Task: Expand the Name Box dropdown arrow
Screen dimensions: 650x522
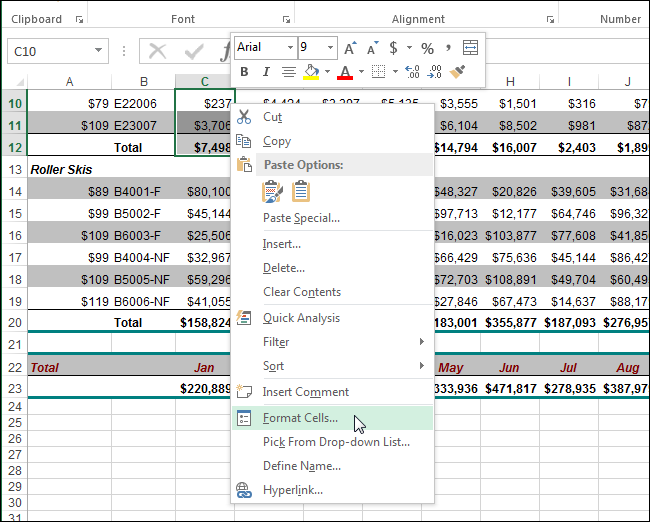Action: click(99, 51)
